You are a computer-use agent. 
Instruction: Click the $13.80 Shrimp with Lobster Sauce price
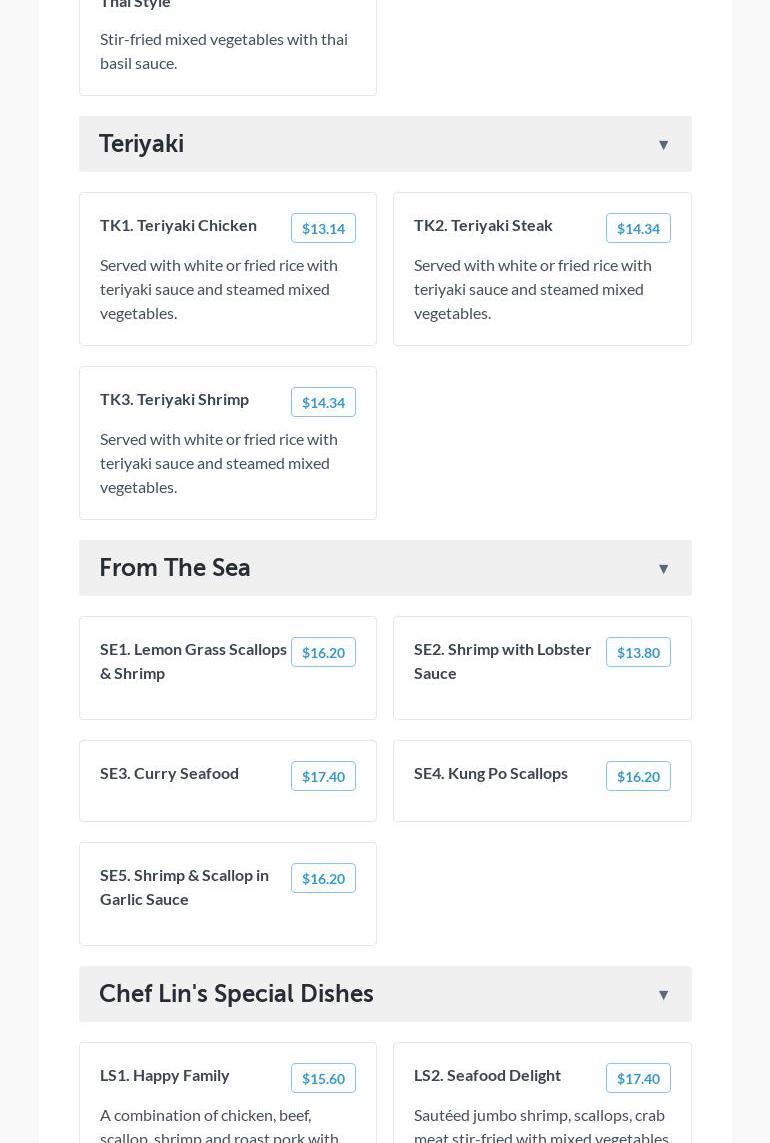[638, 652]
